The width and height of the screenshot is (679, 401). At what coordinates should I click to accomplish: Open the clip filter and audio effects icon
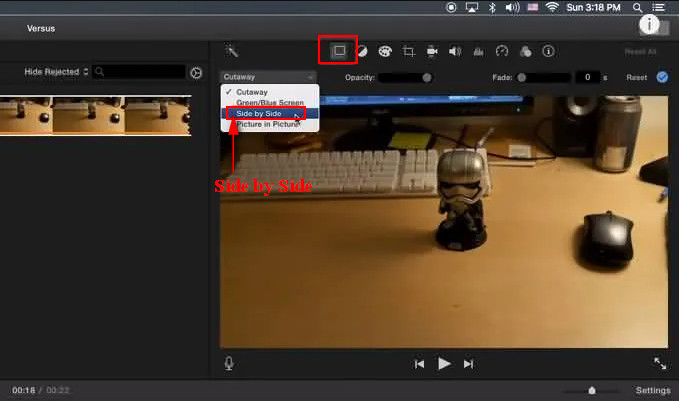tap(525, 52)
